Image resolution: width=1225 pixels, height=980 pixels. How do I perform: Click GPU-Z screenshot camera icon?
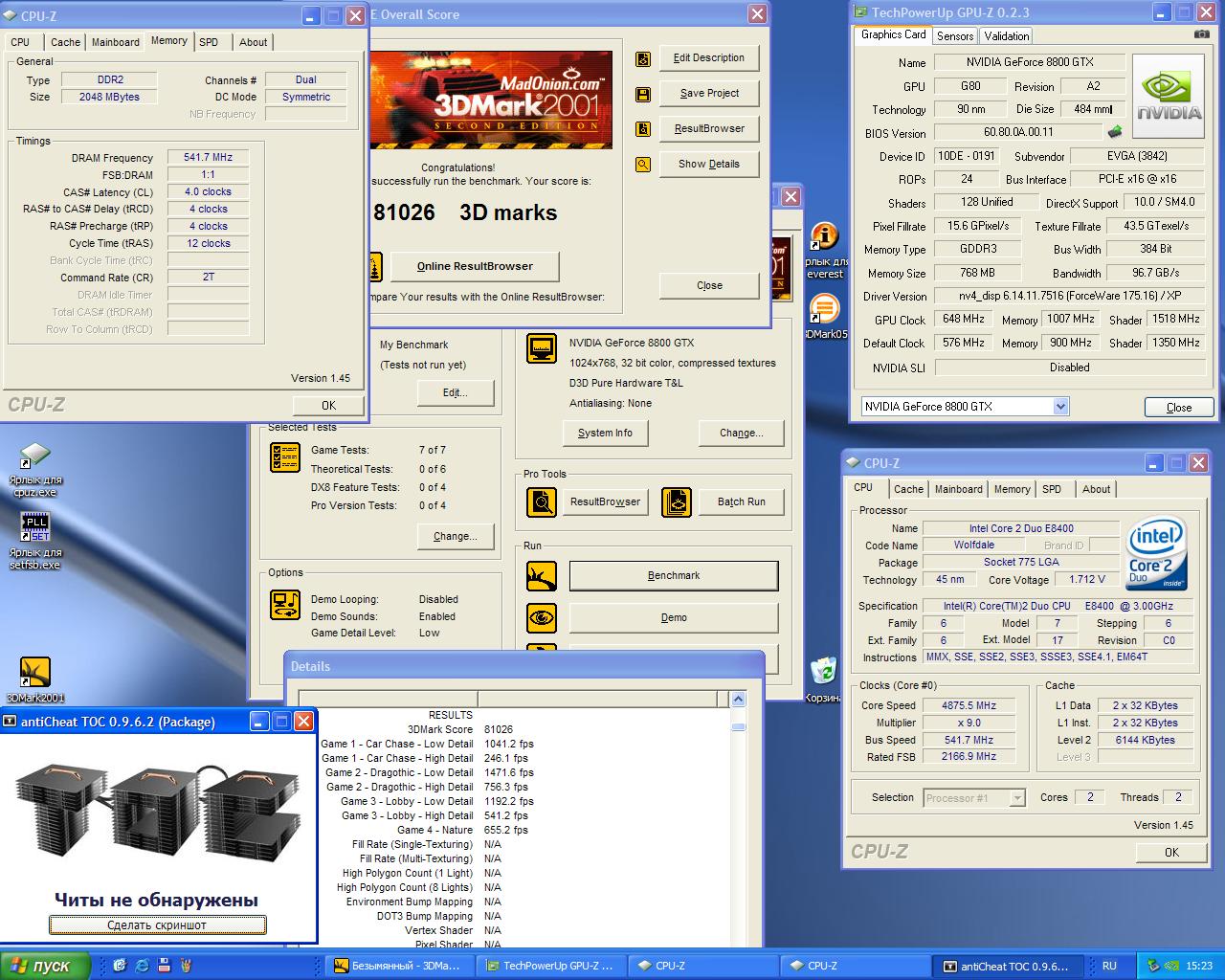tap(1202, 34)
